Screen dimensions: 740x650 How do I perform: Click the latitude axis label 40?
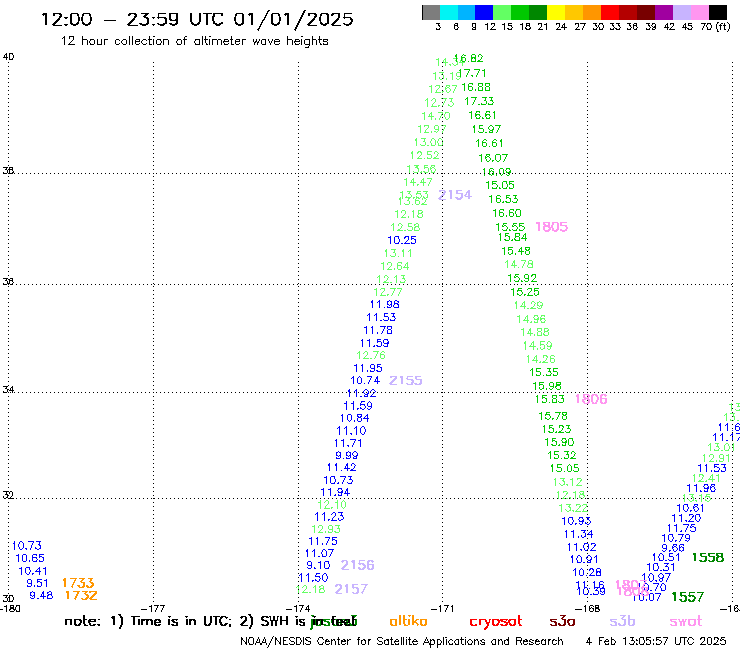pyautogui.click(x=8, y=57)
